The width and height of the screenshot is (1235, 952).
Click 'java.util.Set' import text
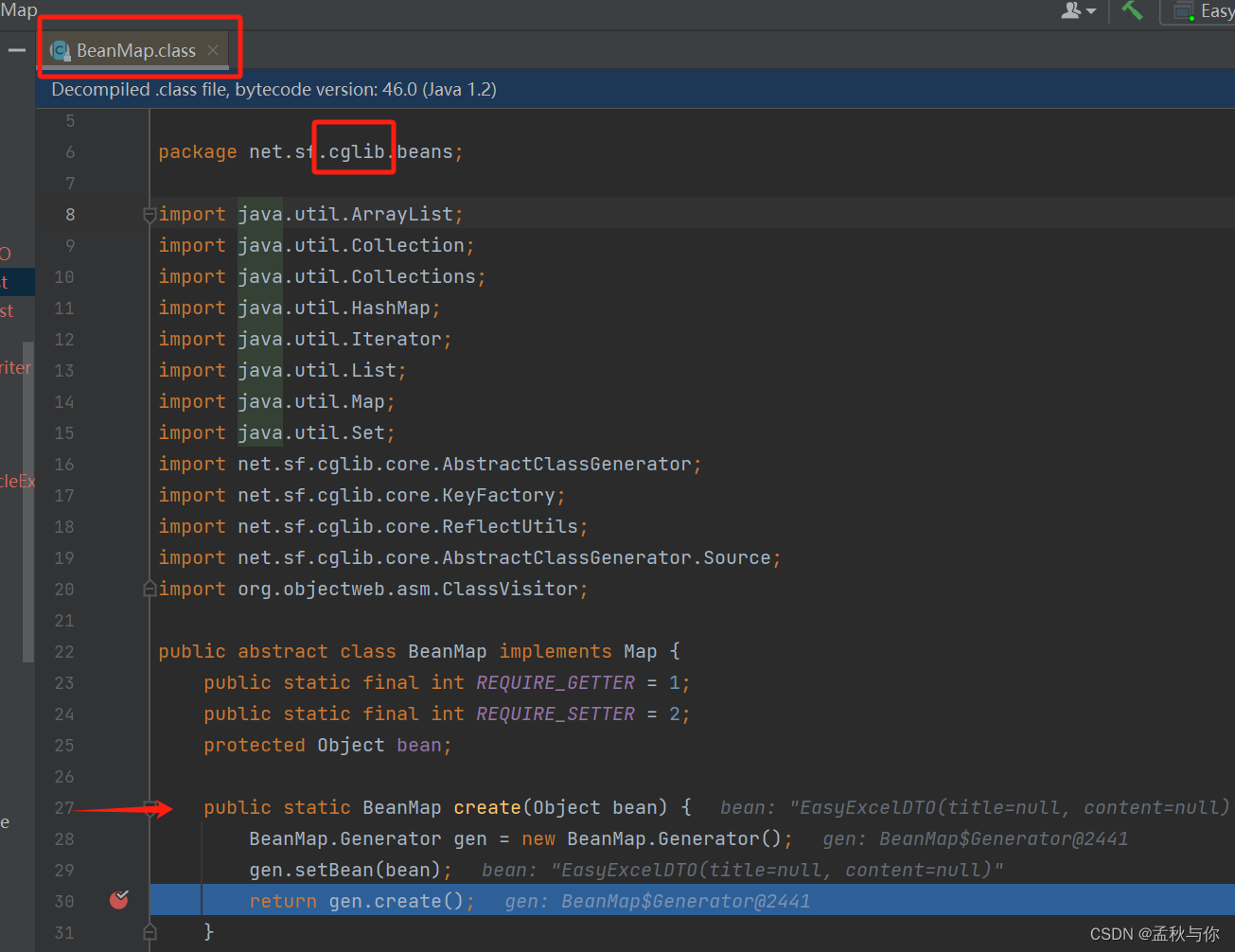[x=311, y=432]
